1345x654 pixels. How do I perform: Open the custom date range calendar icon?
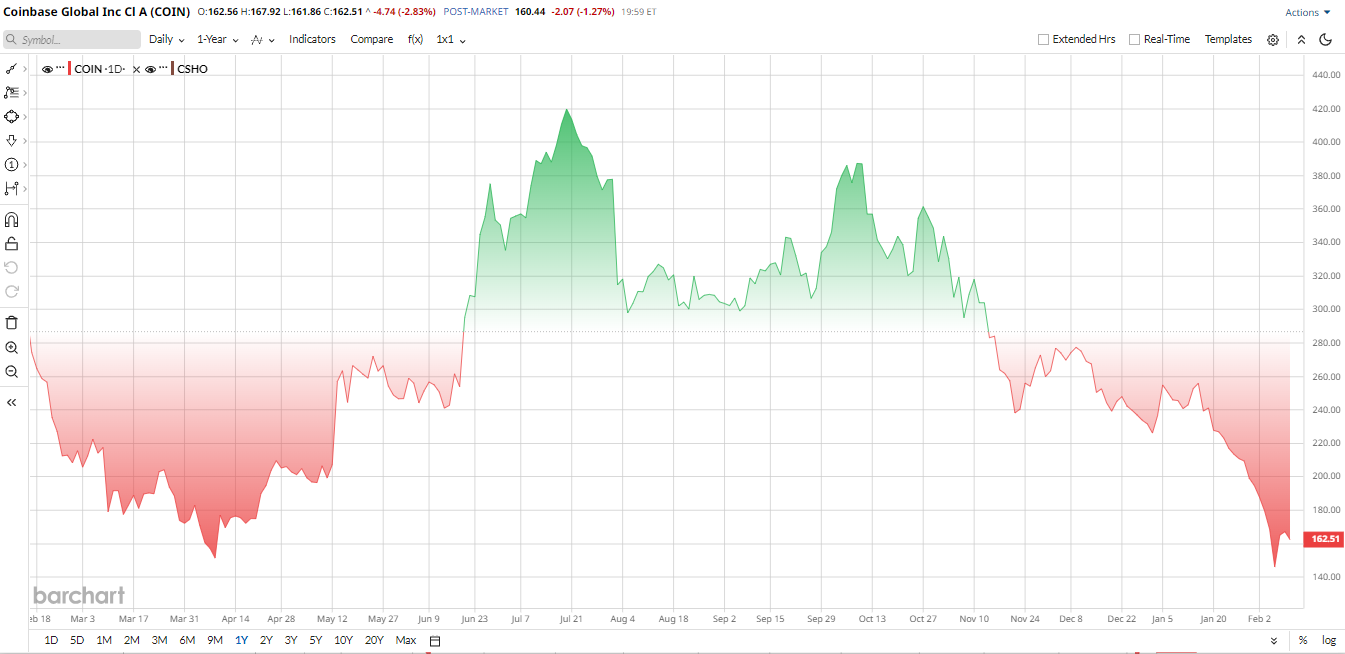[435, 640]
